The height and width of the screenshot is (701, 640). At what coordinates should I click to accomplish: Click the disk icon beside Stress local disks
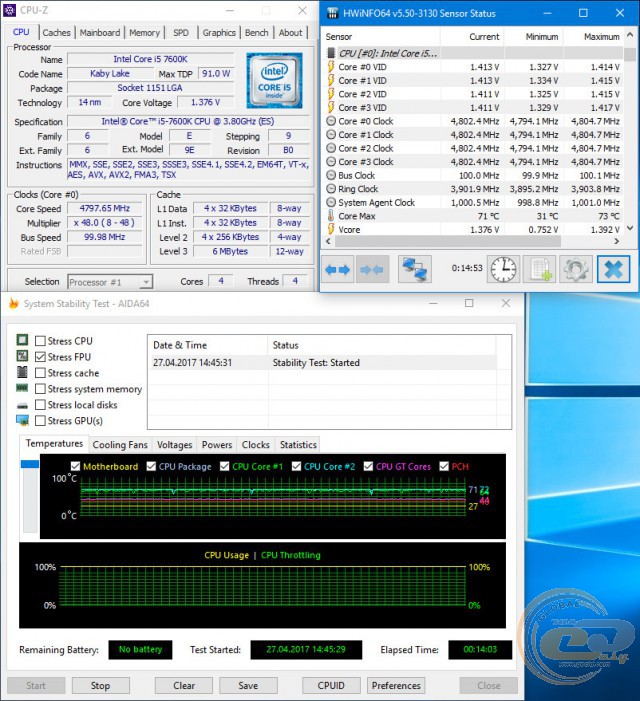click(22, 405)
